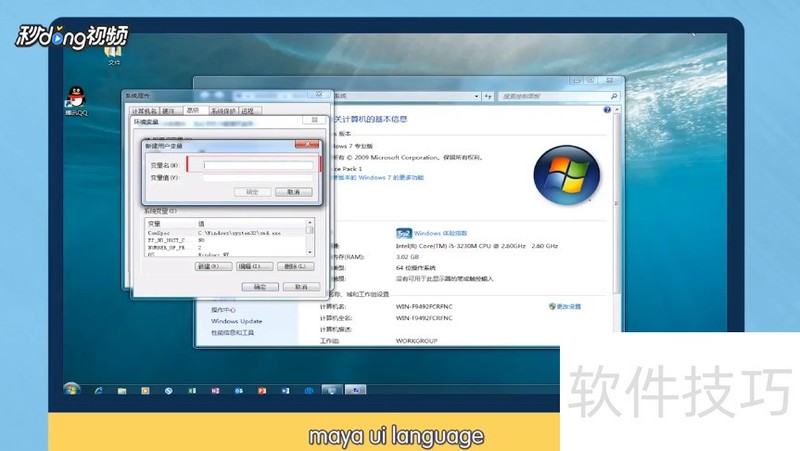Open the Windows Start orb
Screen dimensions: 800x451
[72, 390]
